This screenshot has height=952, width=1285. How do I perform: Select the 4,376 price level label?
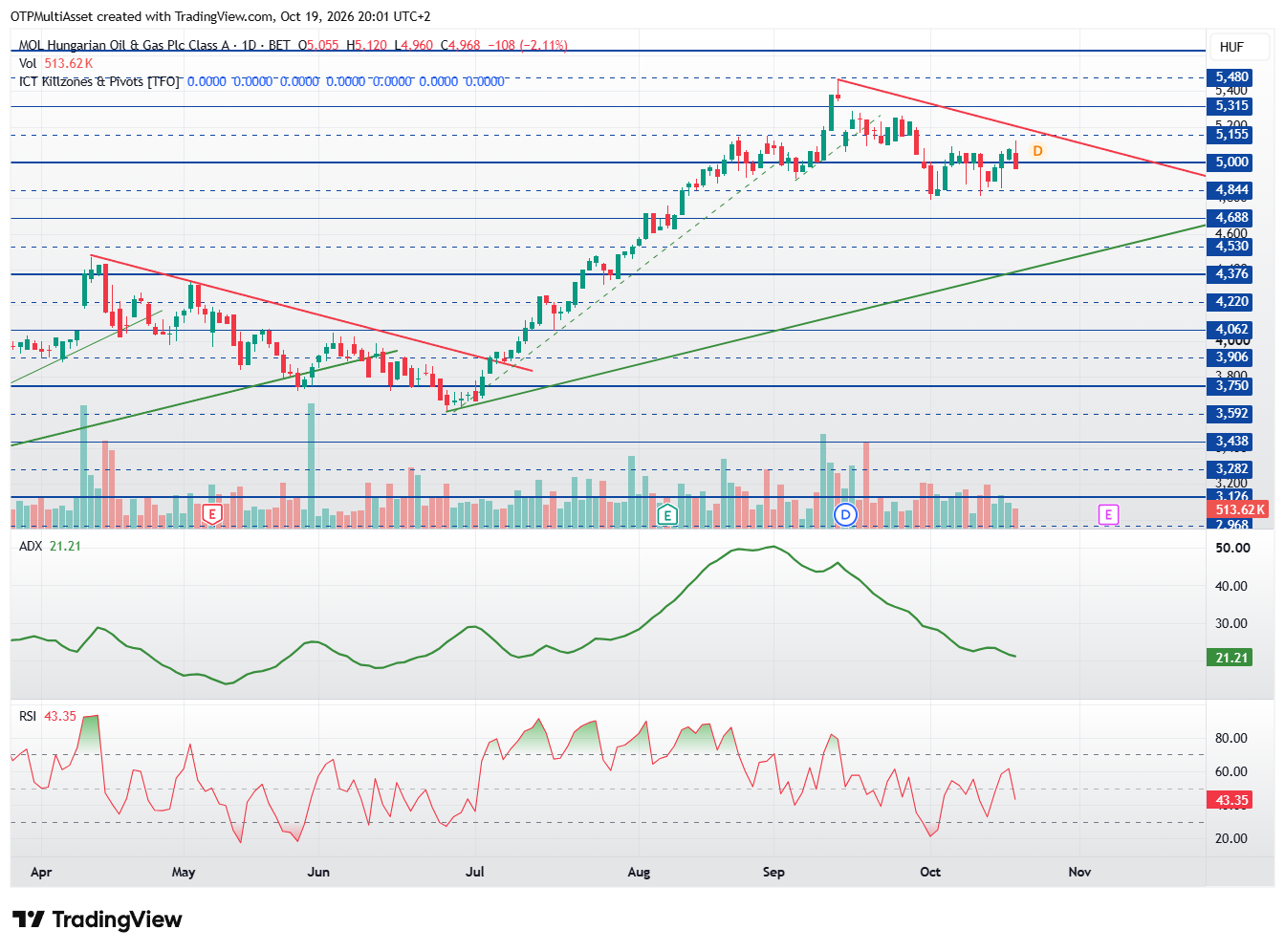pos(1231,274)
